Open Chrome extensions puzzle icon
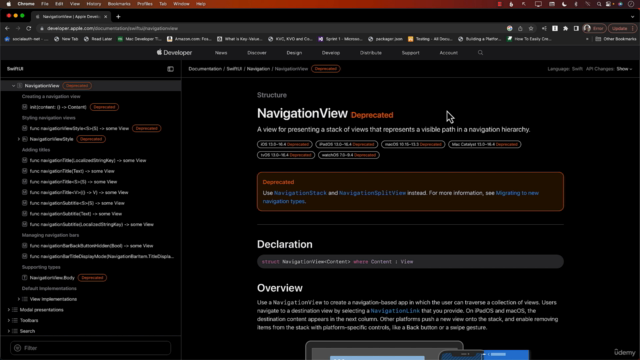The height and width of the screenshot is (360, 640). click(565, 28)
